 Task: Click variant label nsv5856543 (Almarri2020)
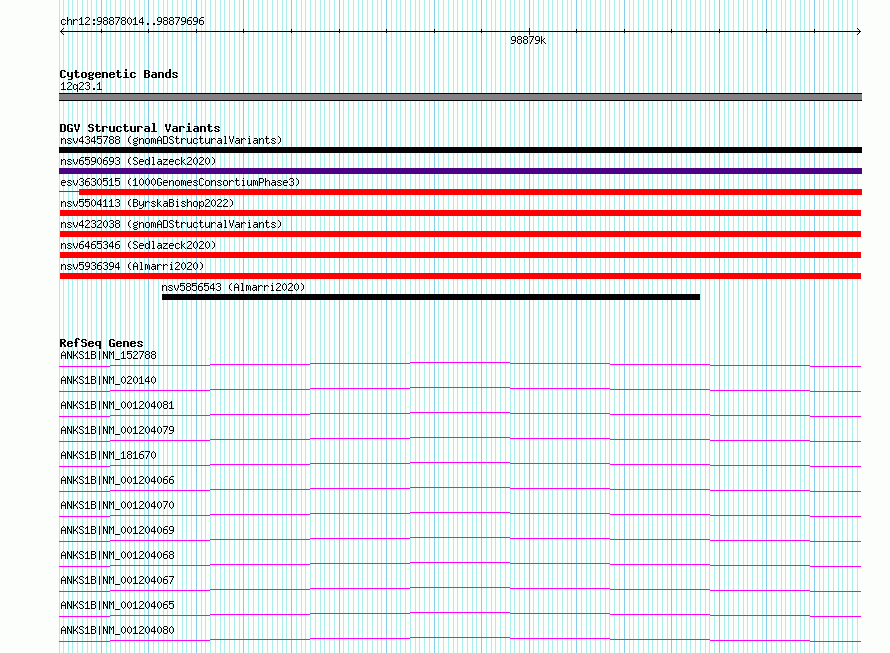(x=233, y=287)
